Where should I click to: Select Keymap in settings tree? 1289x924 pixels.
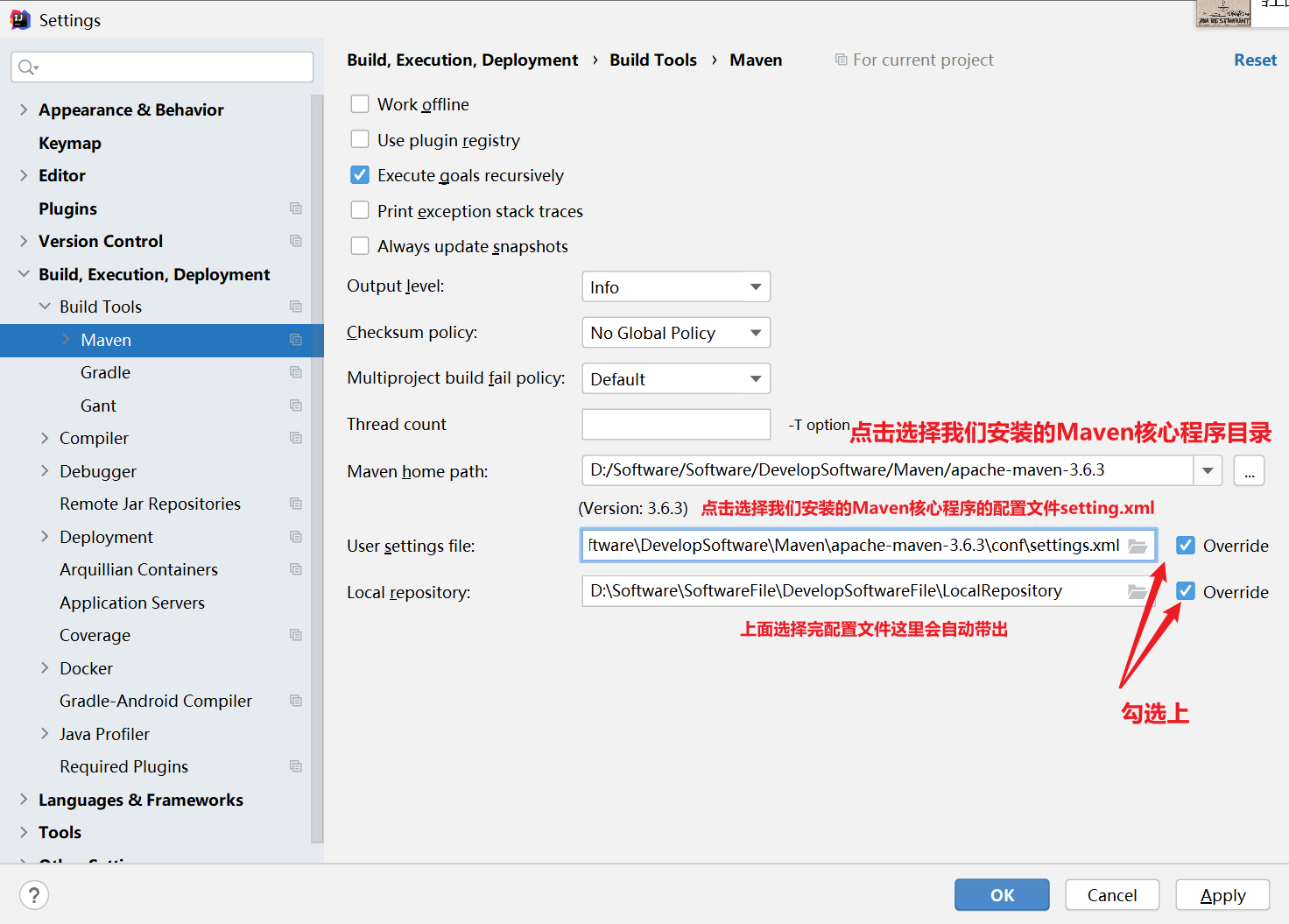tap(70, 143)
